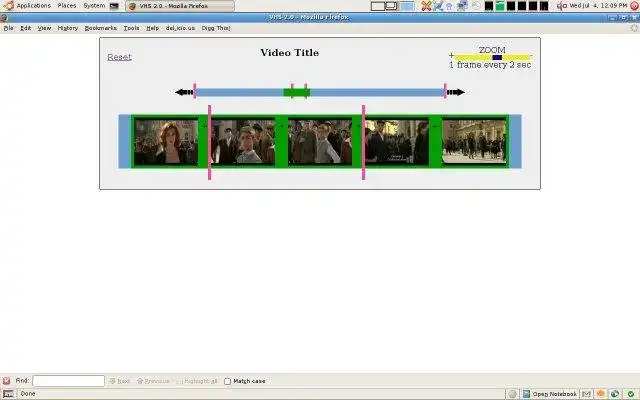Open the Applications menu in top panel

[x=28, y=6]
